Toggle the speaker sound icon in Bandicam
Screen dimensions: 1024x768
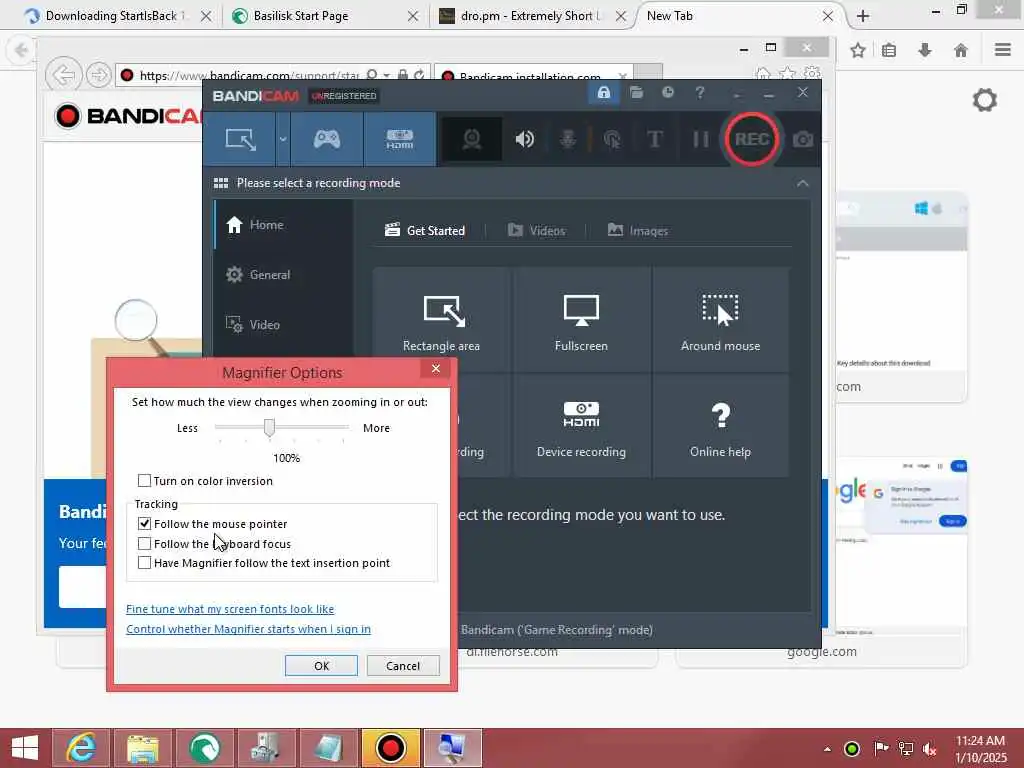(524, 139)
